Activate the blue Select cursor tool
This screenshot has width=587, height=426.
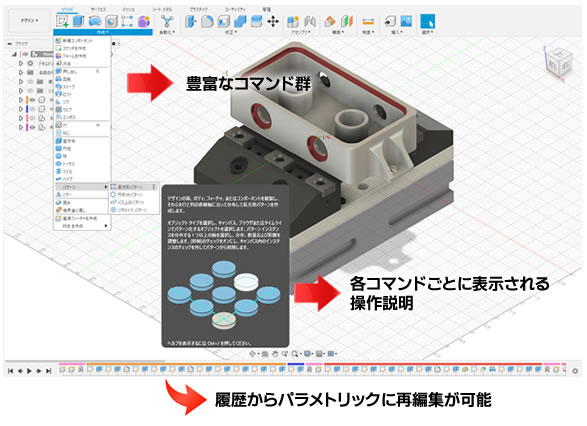coord(428,21)
